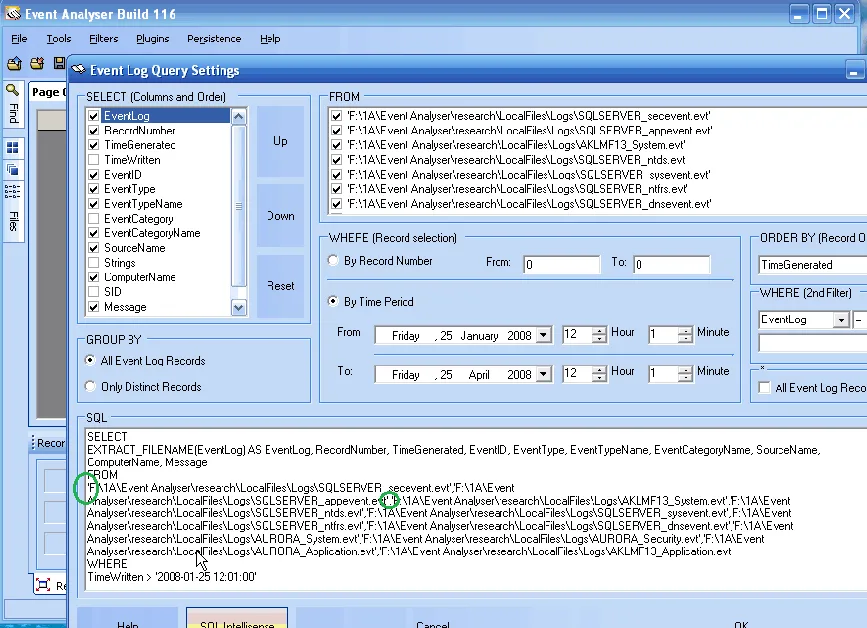
Task: Open the From date dropdown calendar
Action: coord(544,335)
